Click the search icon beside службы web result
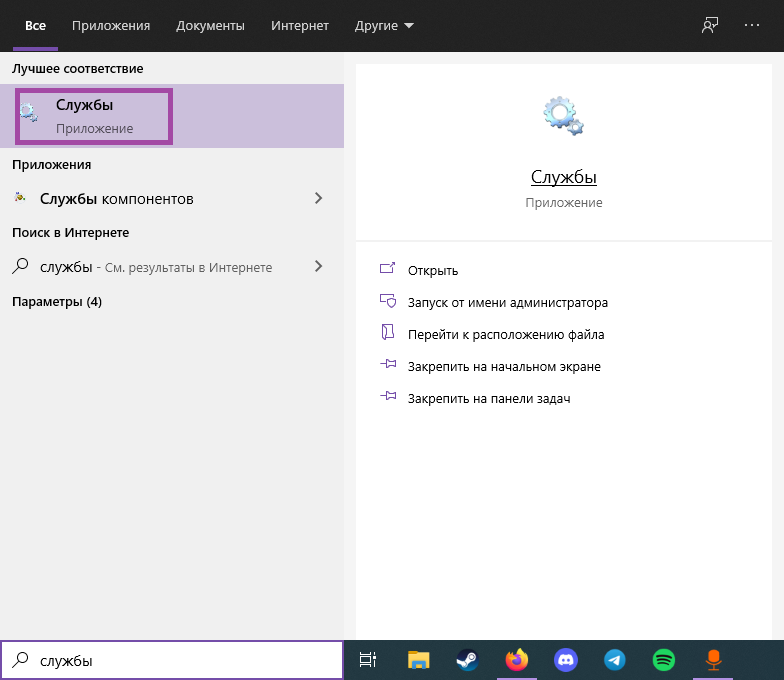 pos(20,266)
